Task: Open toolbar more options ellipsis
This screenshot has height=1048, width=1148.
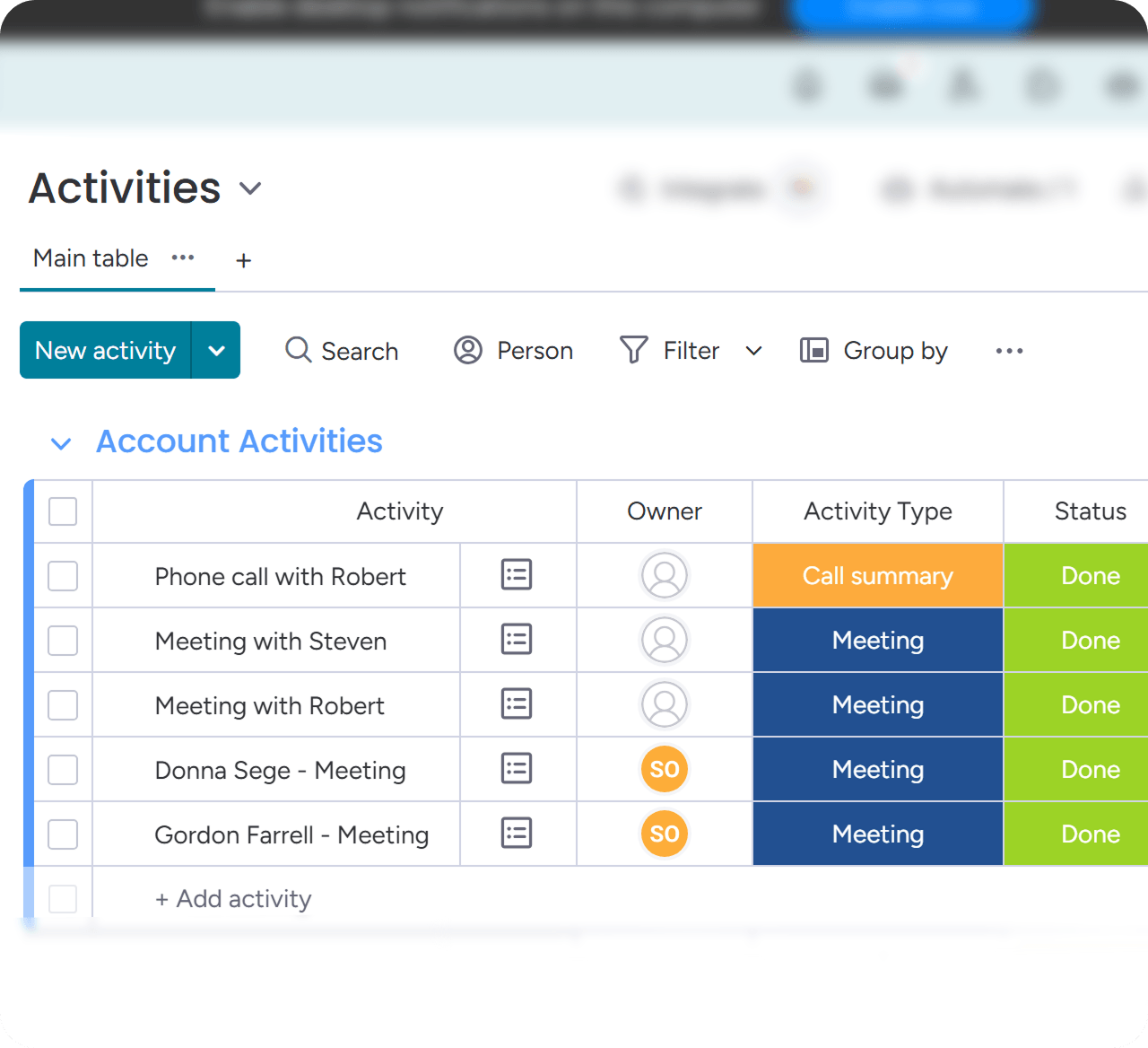Action: tap(1009, 351)
